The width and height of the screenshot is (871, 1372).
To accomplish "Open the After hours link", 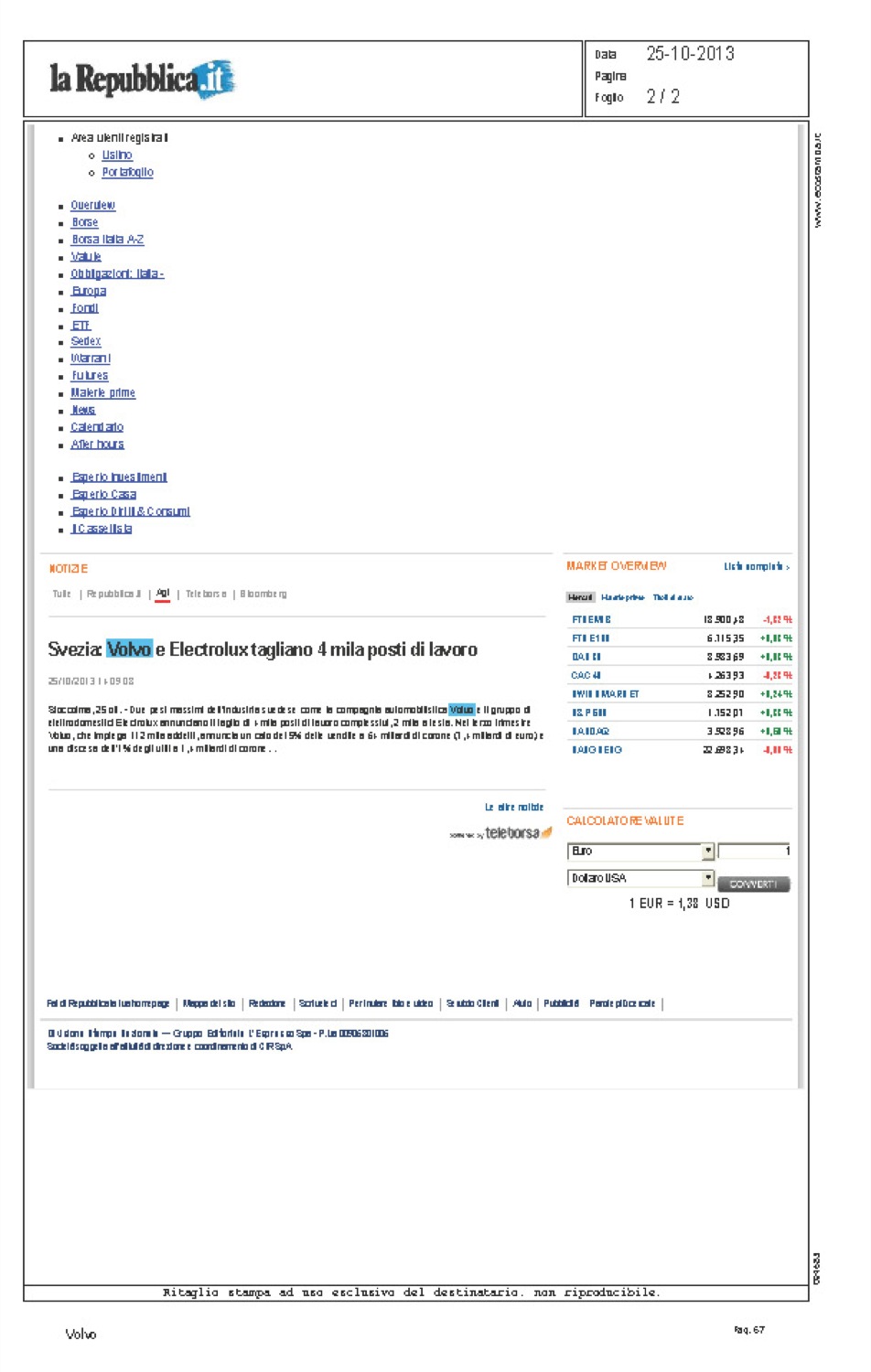I will [x=98, y=445].
